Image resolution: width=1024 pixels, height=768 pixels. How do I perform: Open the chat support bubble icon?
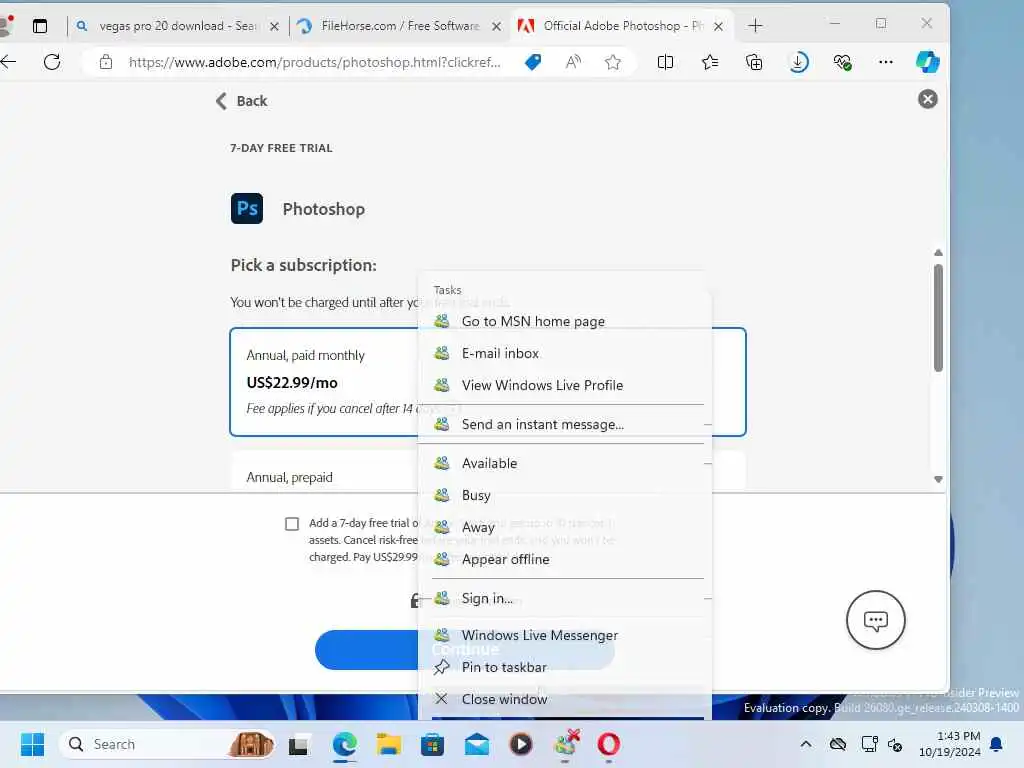click(875, 620)
